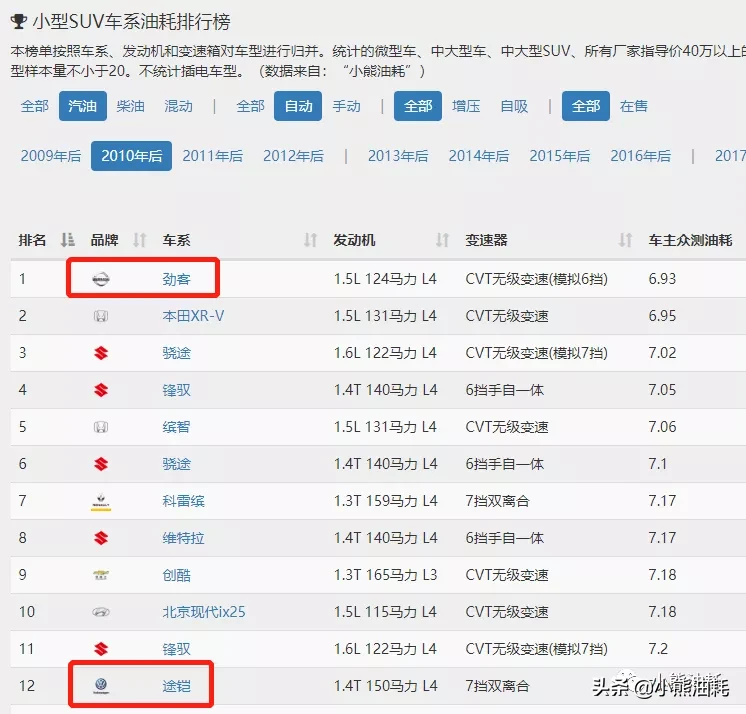Select 全部 in fuel type filter
Viewport: 746px width, 714px height.
[x=35, y=106]
